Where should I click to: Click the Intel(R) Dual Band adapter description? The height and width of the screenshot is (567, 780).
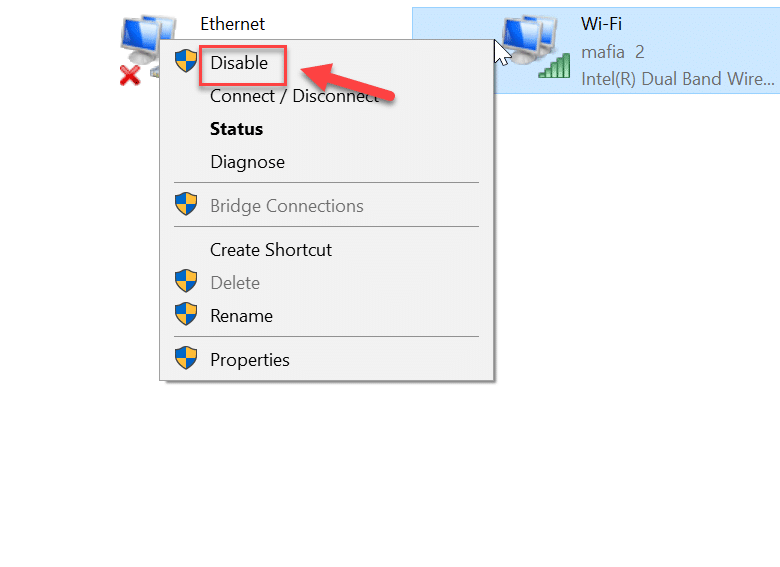tap(677, 78)
